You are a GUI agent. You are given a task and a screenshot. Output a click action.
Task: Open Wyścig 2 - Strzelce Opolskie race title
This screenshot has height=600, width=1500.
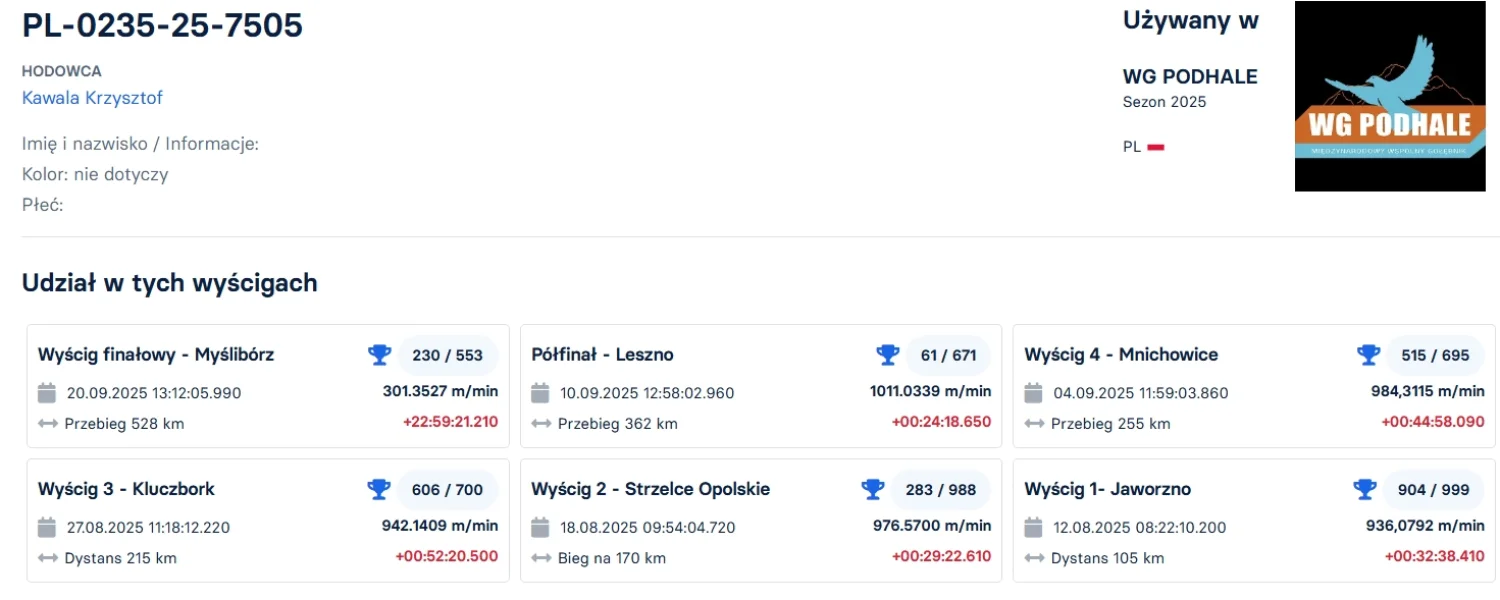coord(650,489)
